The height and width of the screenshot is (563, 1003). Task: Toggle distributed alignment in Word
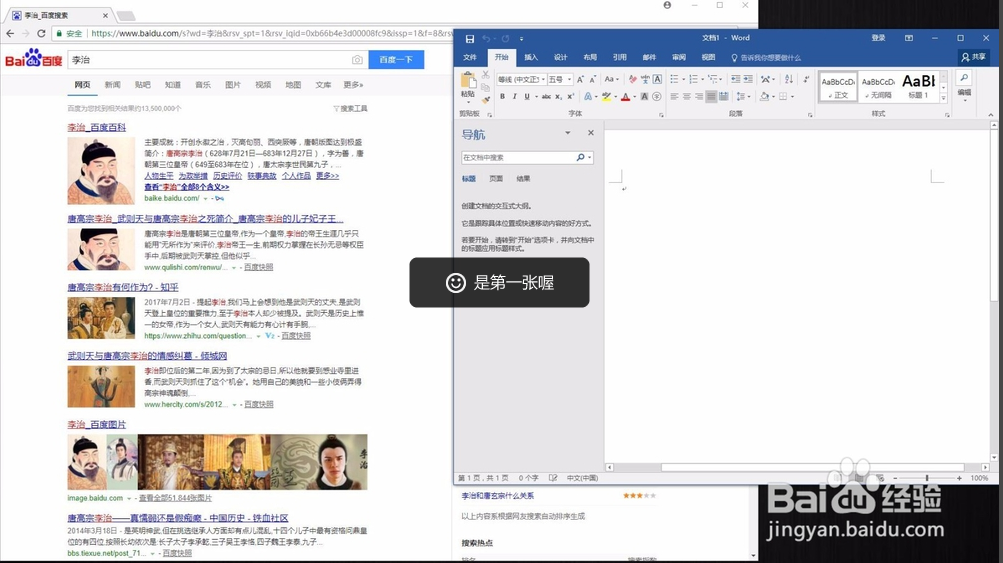pyautogui.click(x=723, y=97)
